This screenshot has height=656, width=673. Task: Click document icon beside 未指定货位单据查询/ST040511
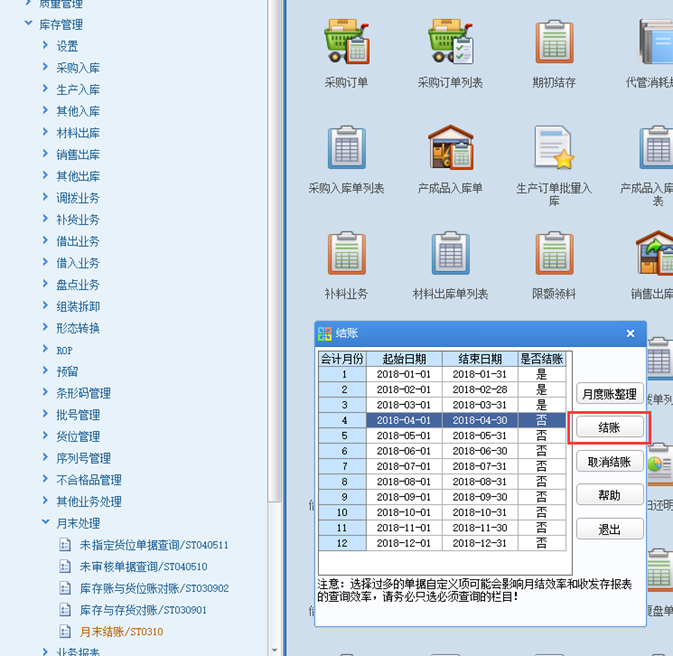[x=65, y=545]
